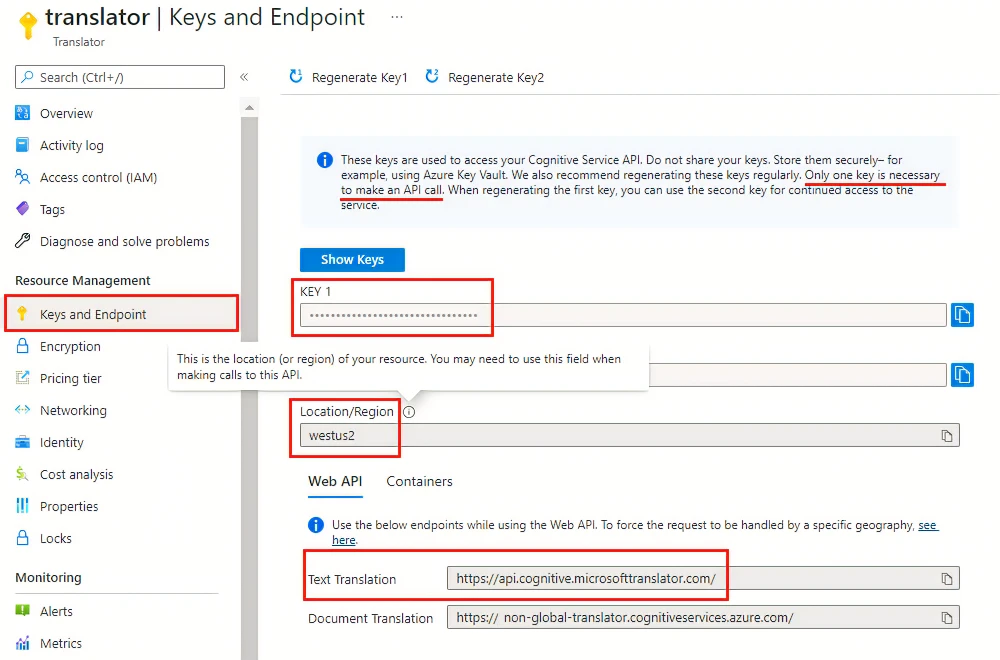Click the Text Translation endpoint field

click(x=703, y=578)
